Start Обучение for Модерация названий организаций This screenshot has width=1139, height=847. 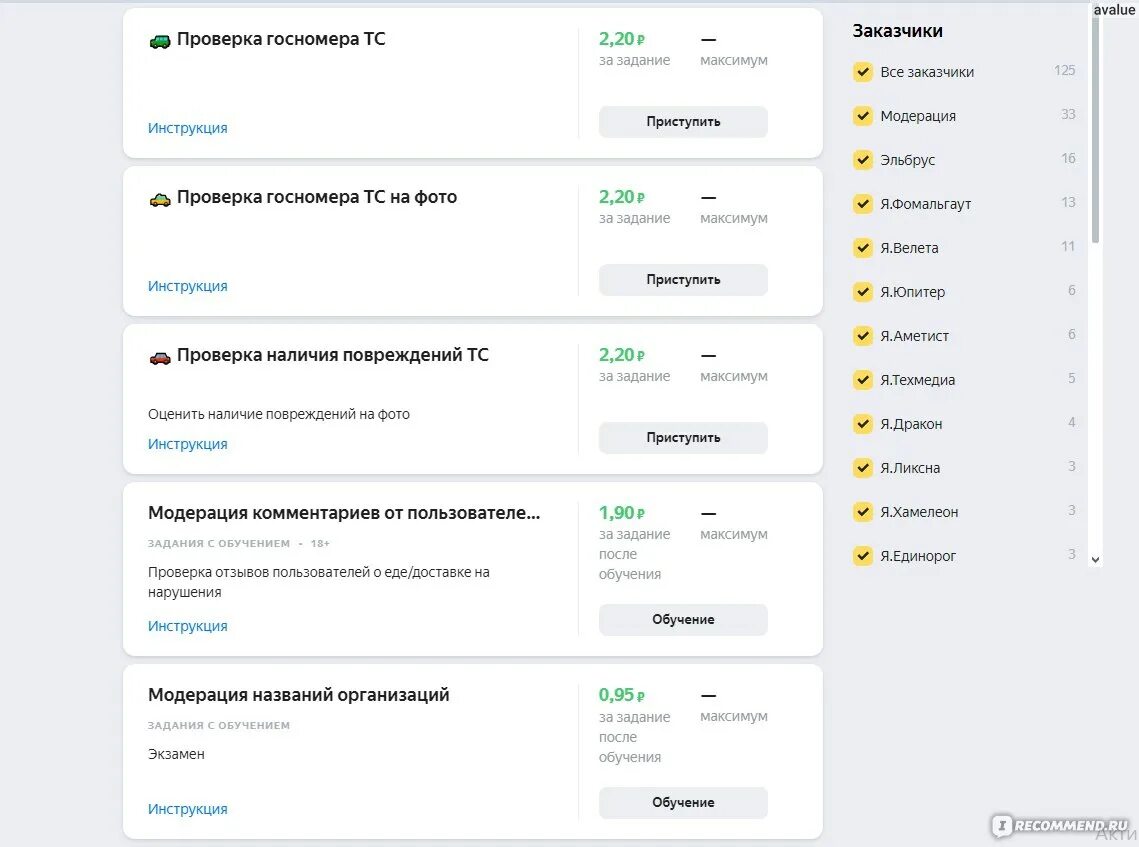point(683,803)
